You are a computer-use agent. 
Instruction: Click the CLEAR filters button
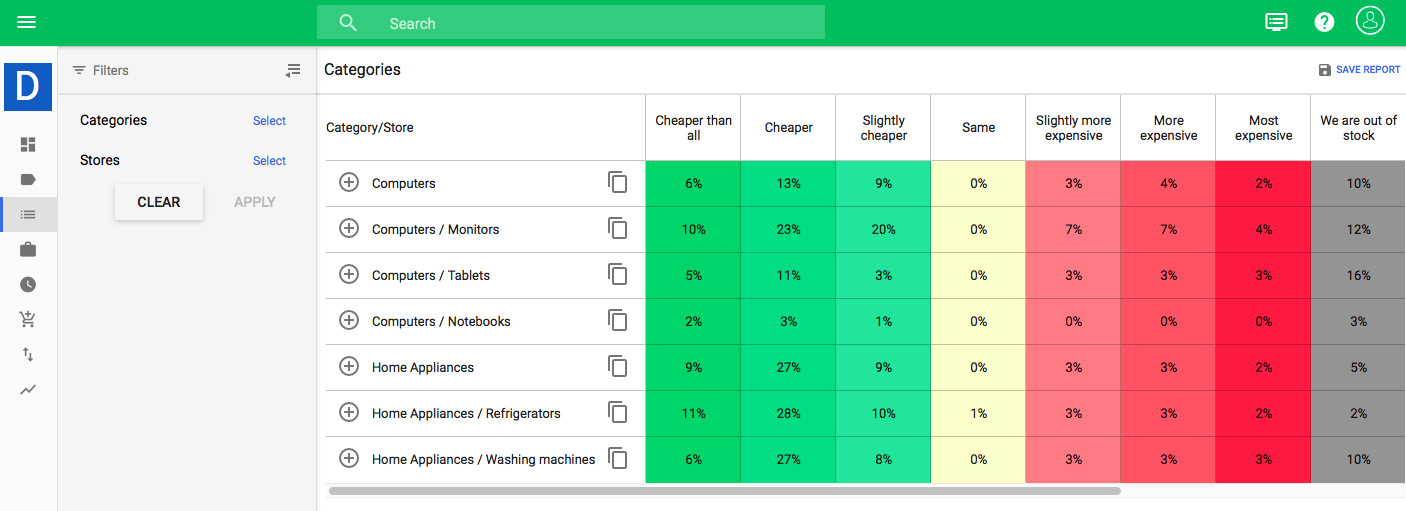coord(159,202)
